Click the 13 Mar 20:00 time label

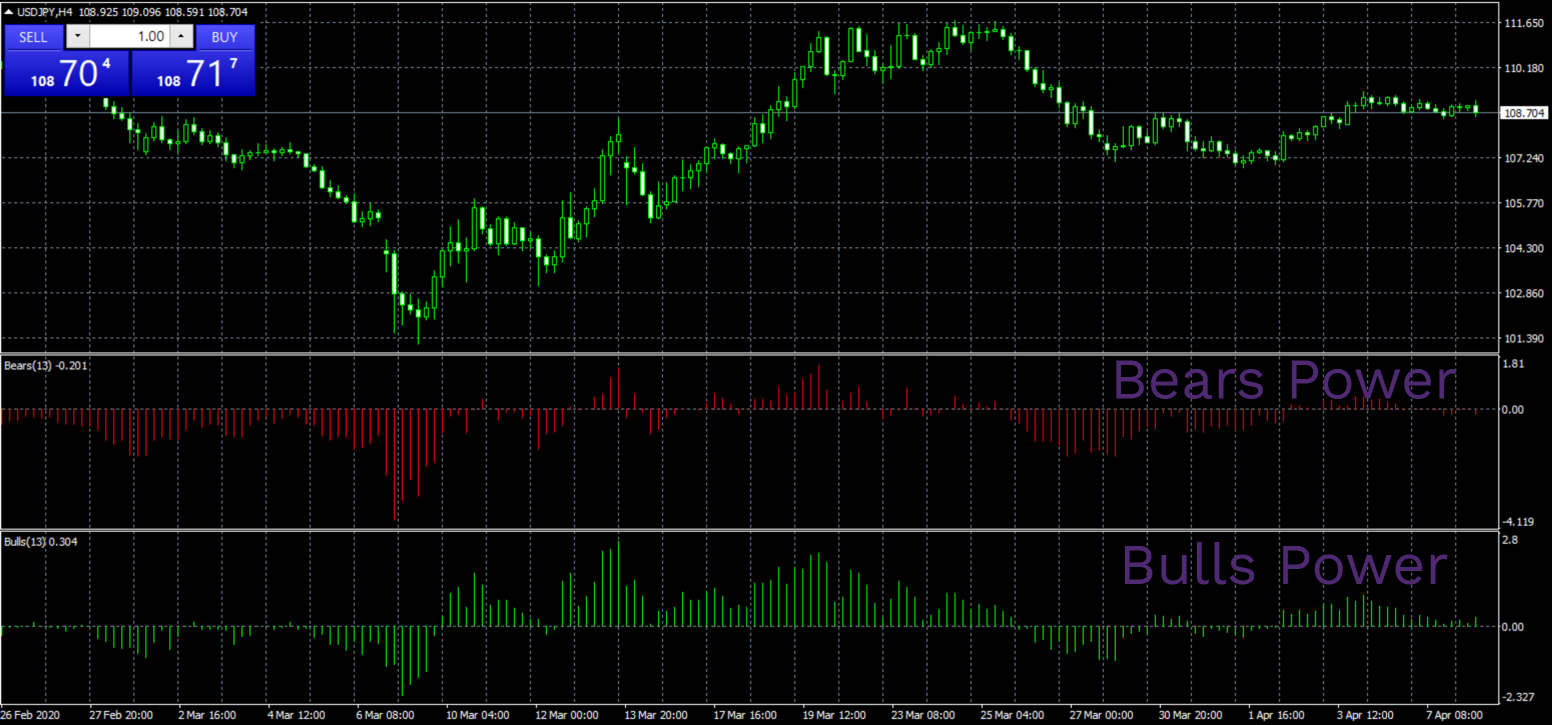pos(655,716)
